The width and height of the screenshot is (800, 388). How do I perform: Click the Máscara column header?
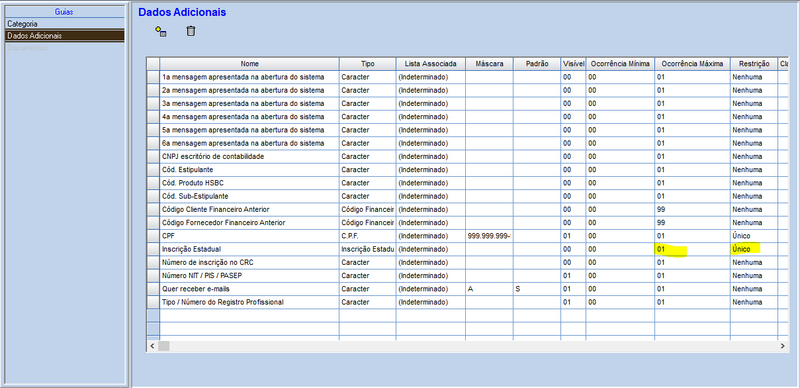[489, 64]
